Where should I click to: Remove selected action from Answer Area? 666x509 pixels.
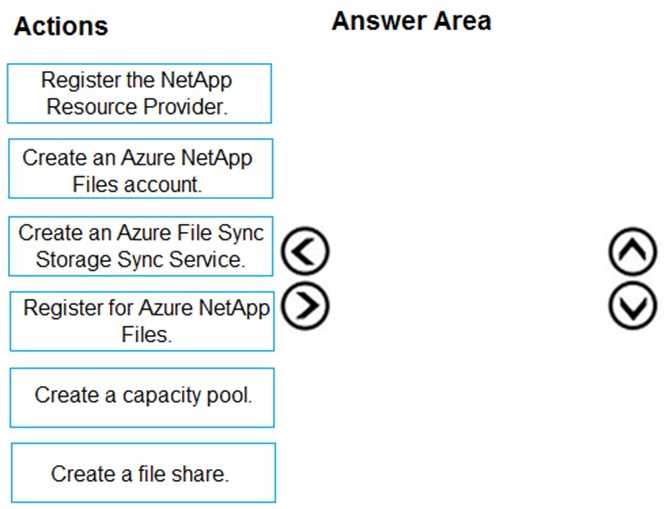306,252
